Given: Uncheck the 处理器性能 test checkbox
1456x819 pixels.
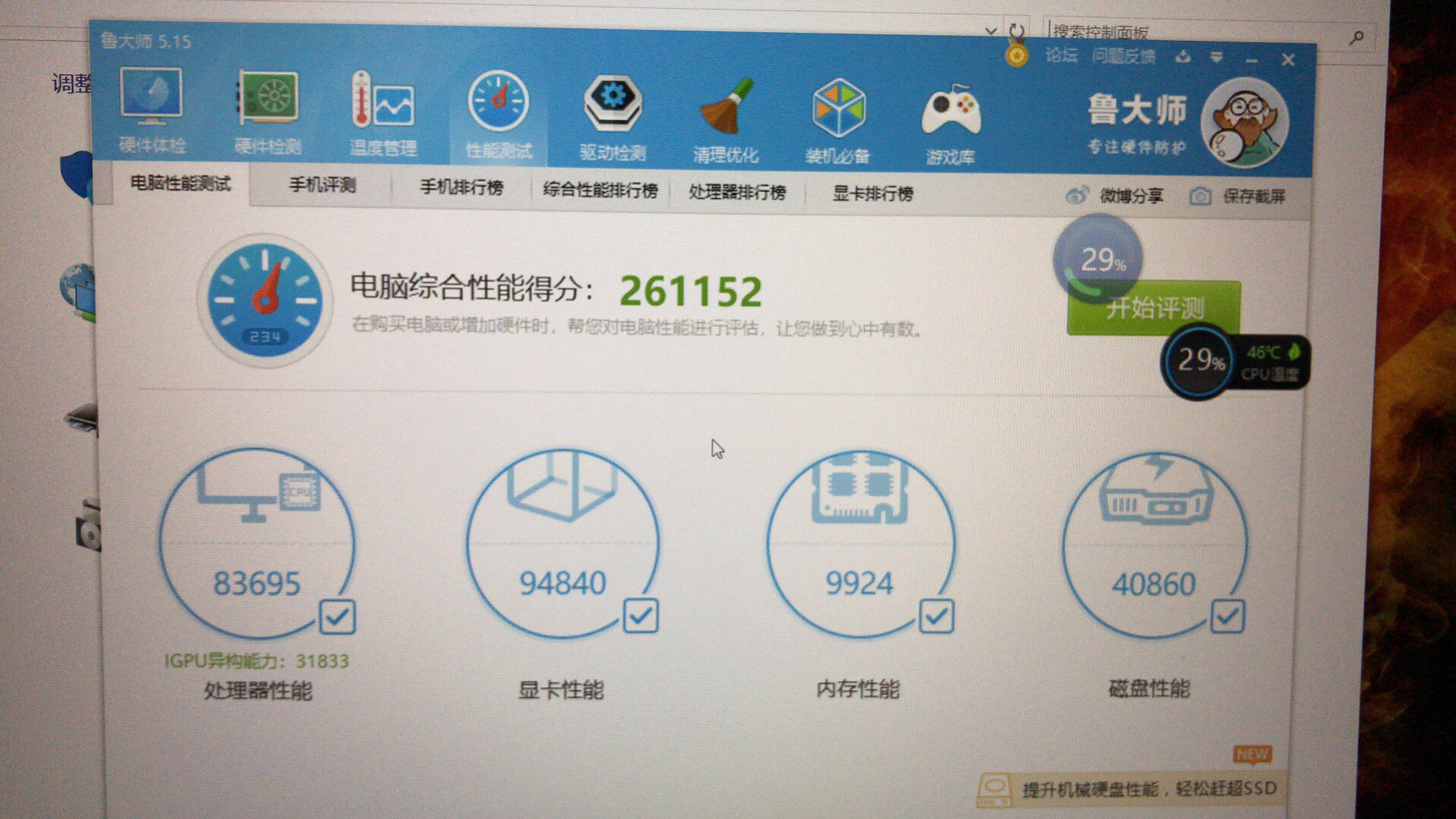Looking at the screenshot, I should [x=337, y=617].
